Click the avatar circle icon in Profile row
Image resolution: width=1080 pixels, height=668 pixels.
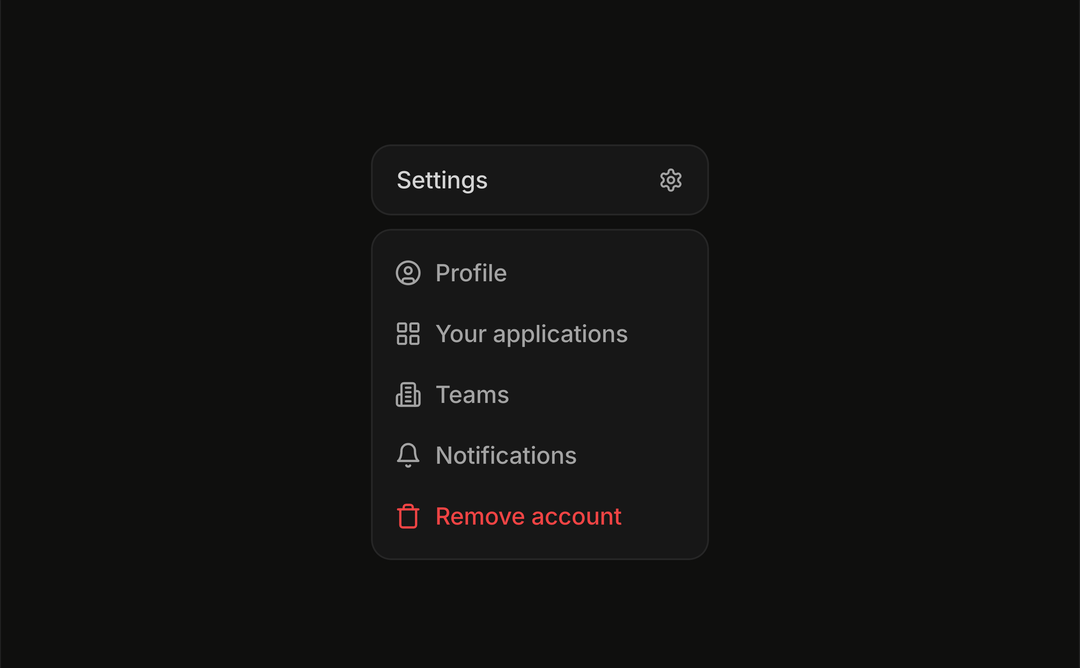408,272
